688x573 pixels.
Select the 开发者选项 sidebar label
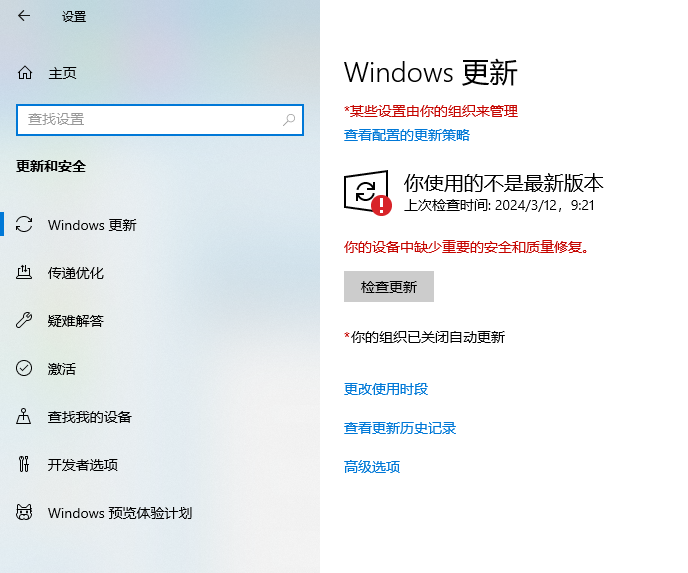(83, 465)
